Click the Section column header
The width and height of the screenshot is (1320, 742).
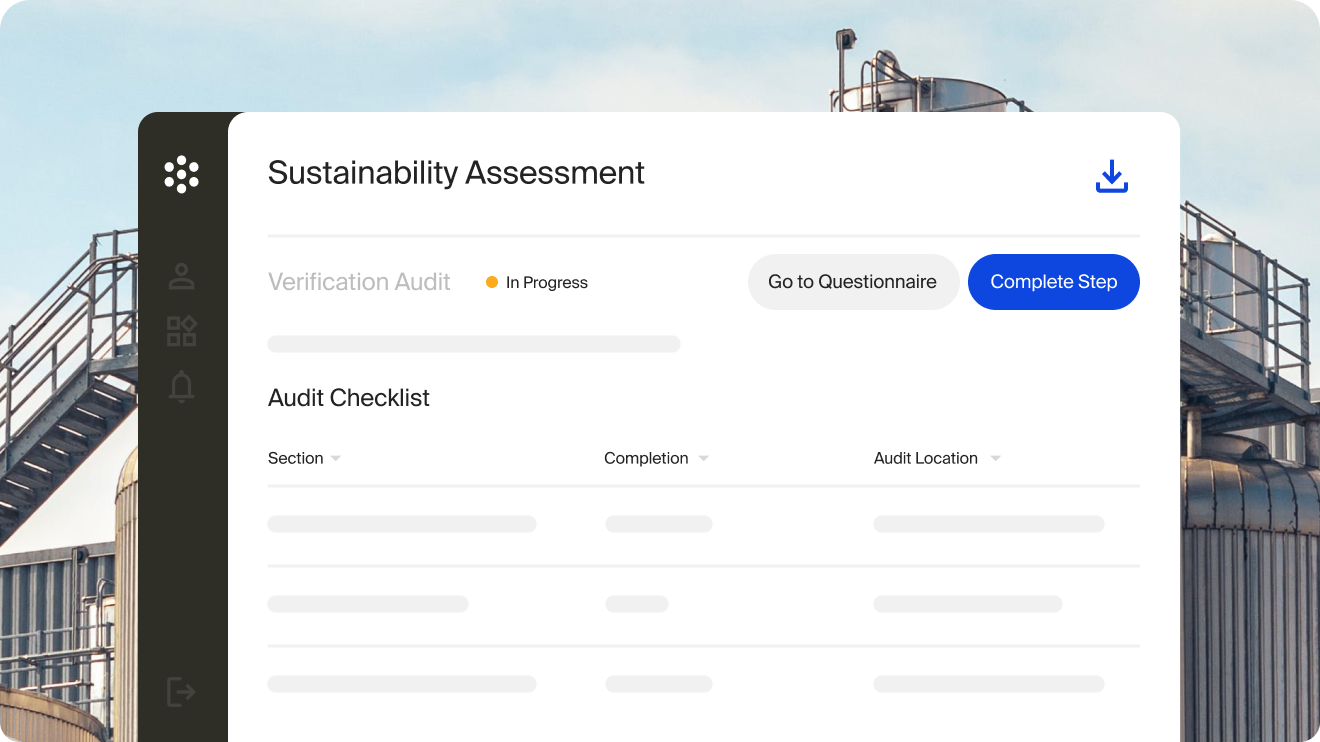point(295,458)
